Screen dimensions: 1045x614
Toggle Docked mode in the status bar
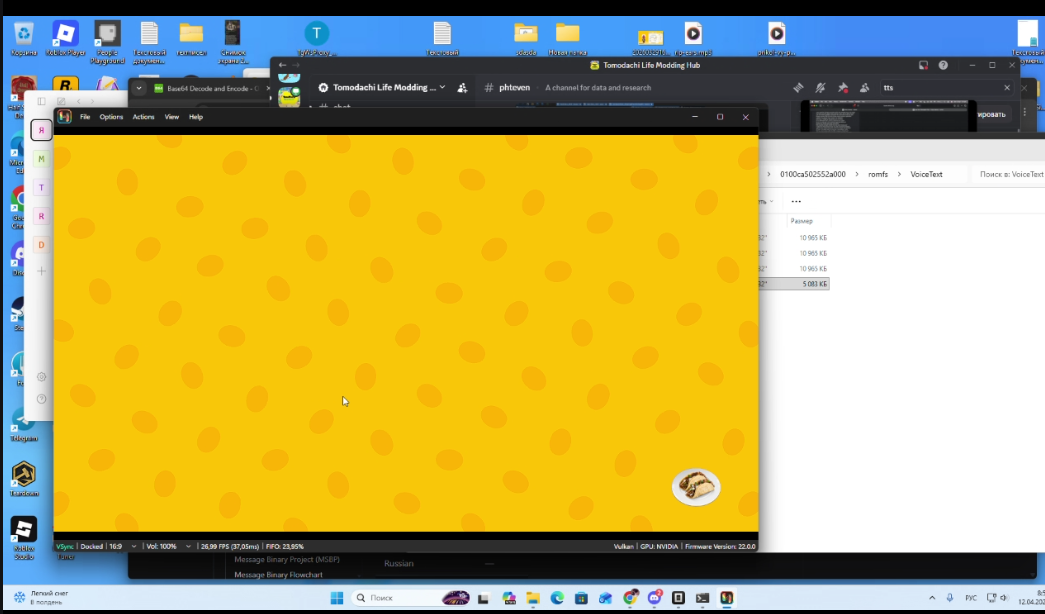(91, 546)
